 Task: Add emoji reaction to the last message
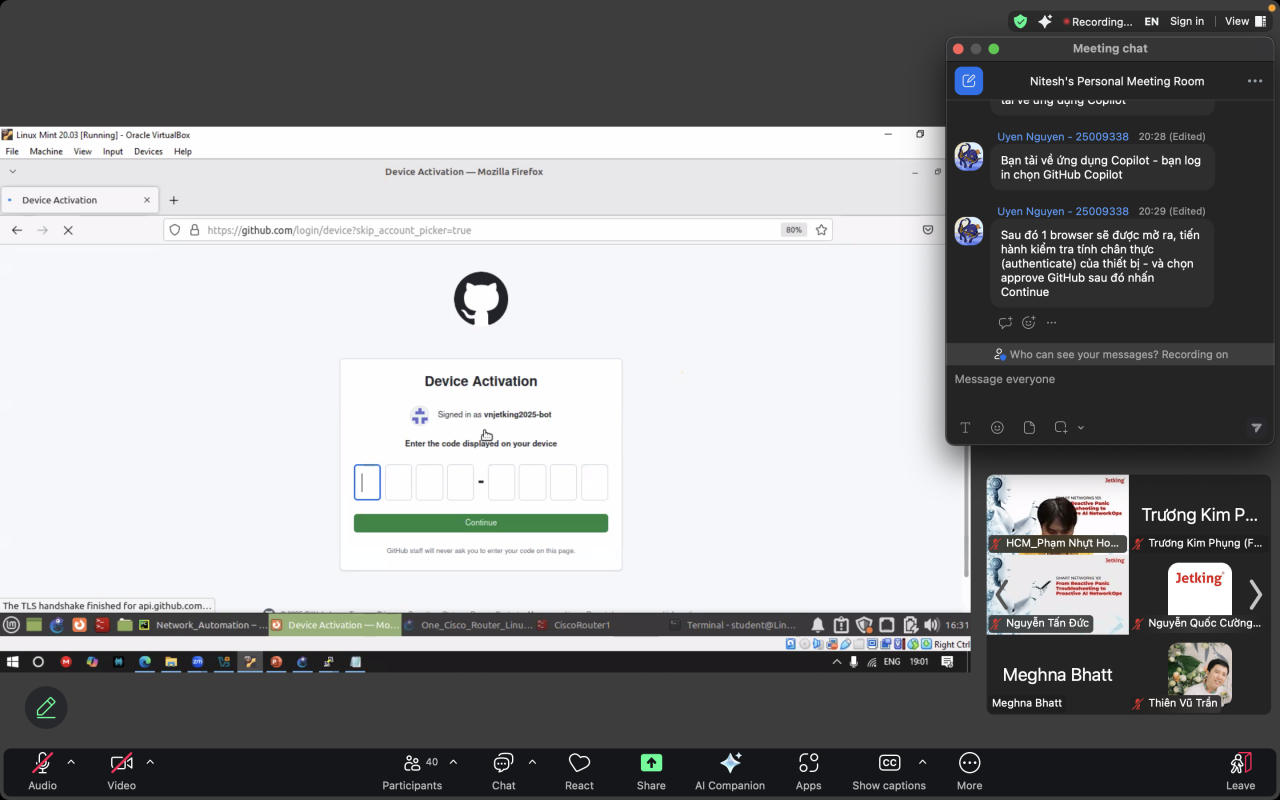point(1029,323)
